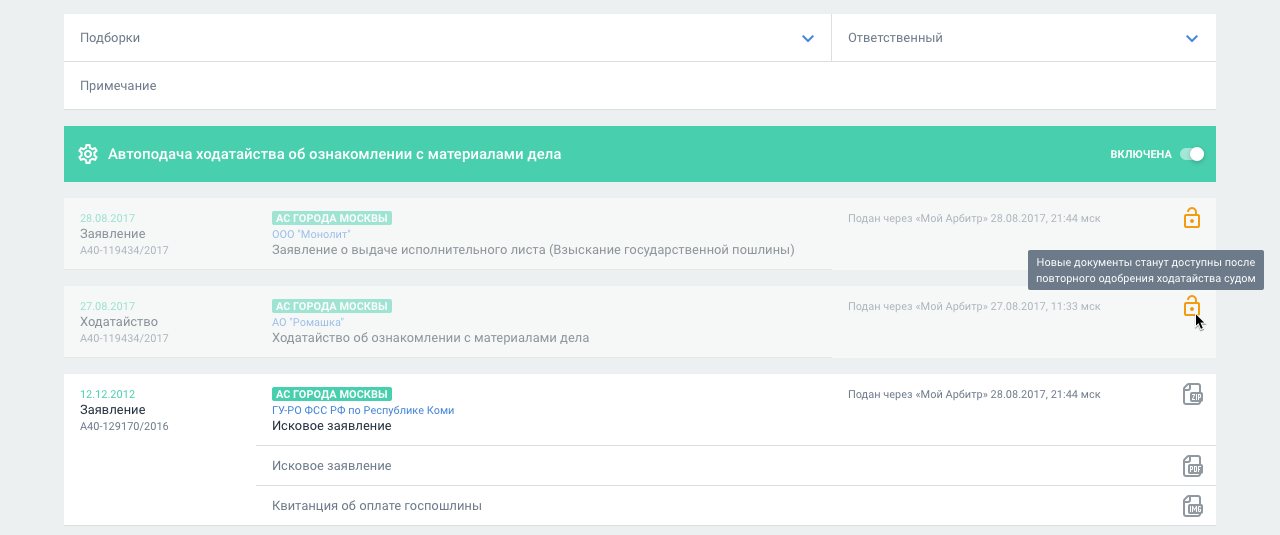
Task: Open АО "Ромашка" company link
Action: coord(308,322)
